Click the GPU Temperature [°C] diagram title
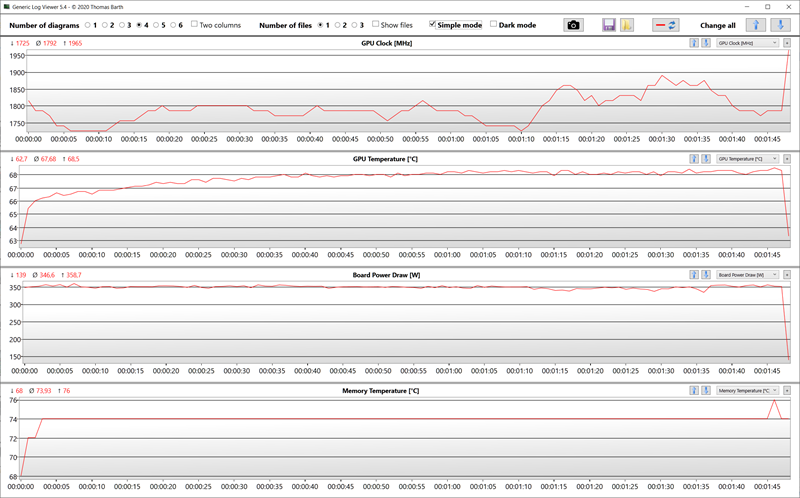800x498 pixels. 385,159
